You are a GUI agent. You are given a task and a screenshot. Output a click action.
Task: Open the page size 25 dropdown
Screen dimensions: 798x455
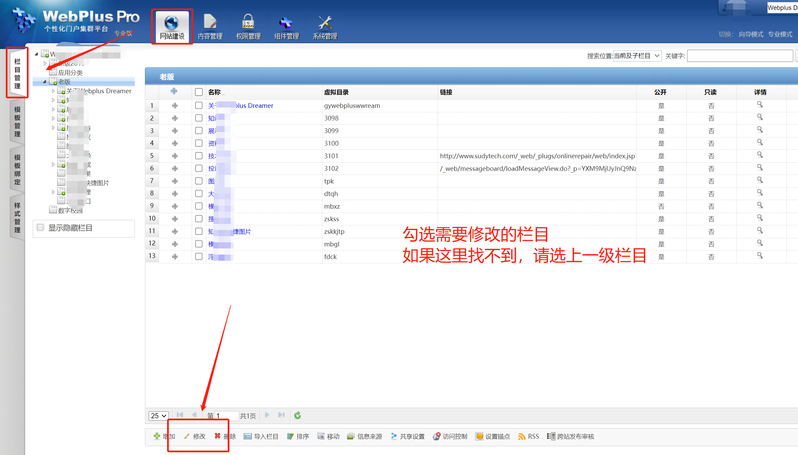[x=158, y=415]
